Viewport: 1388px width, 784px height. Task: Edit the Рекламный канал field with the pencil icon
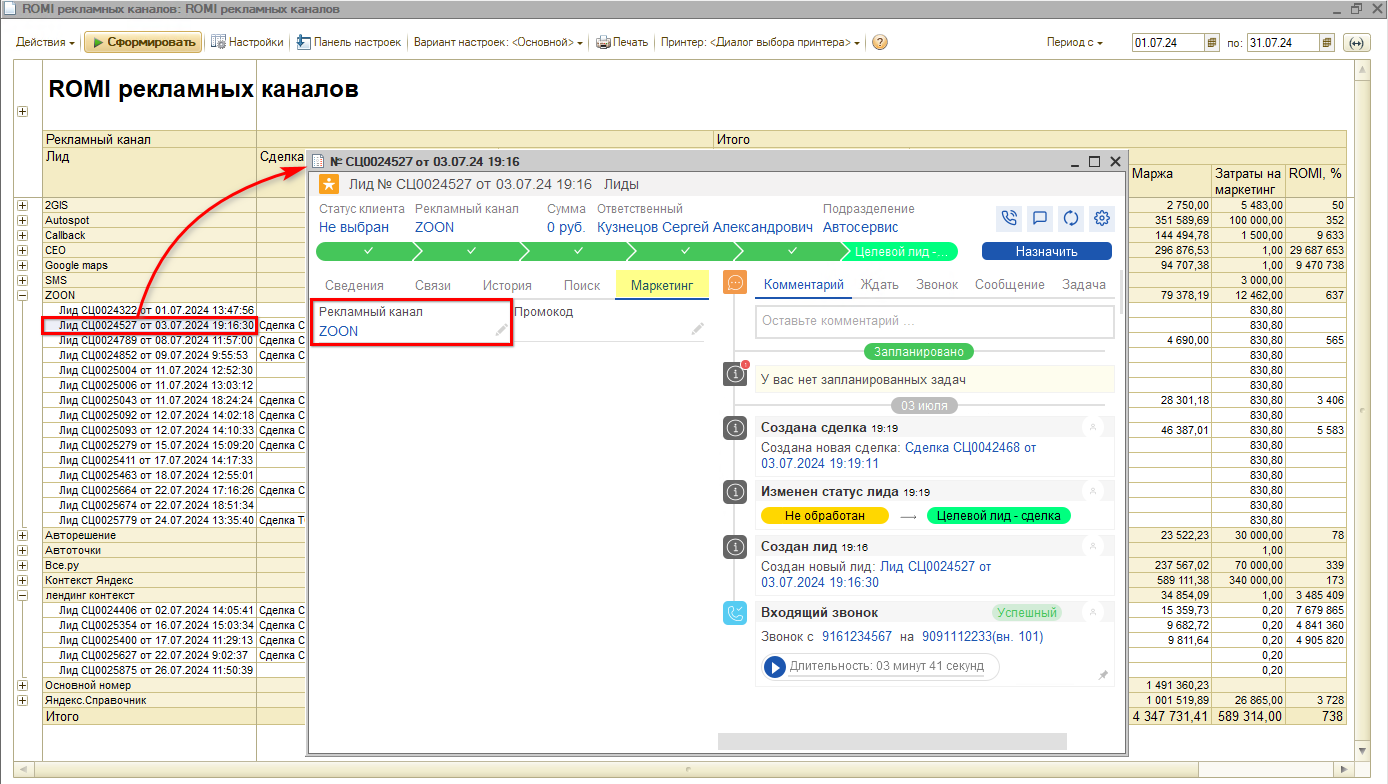[x=500, y=329]
